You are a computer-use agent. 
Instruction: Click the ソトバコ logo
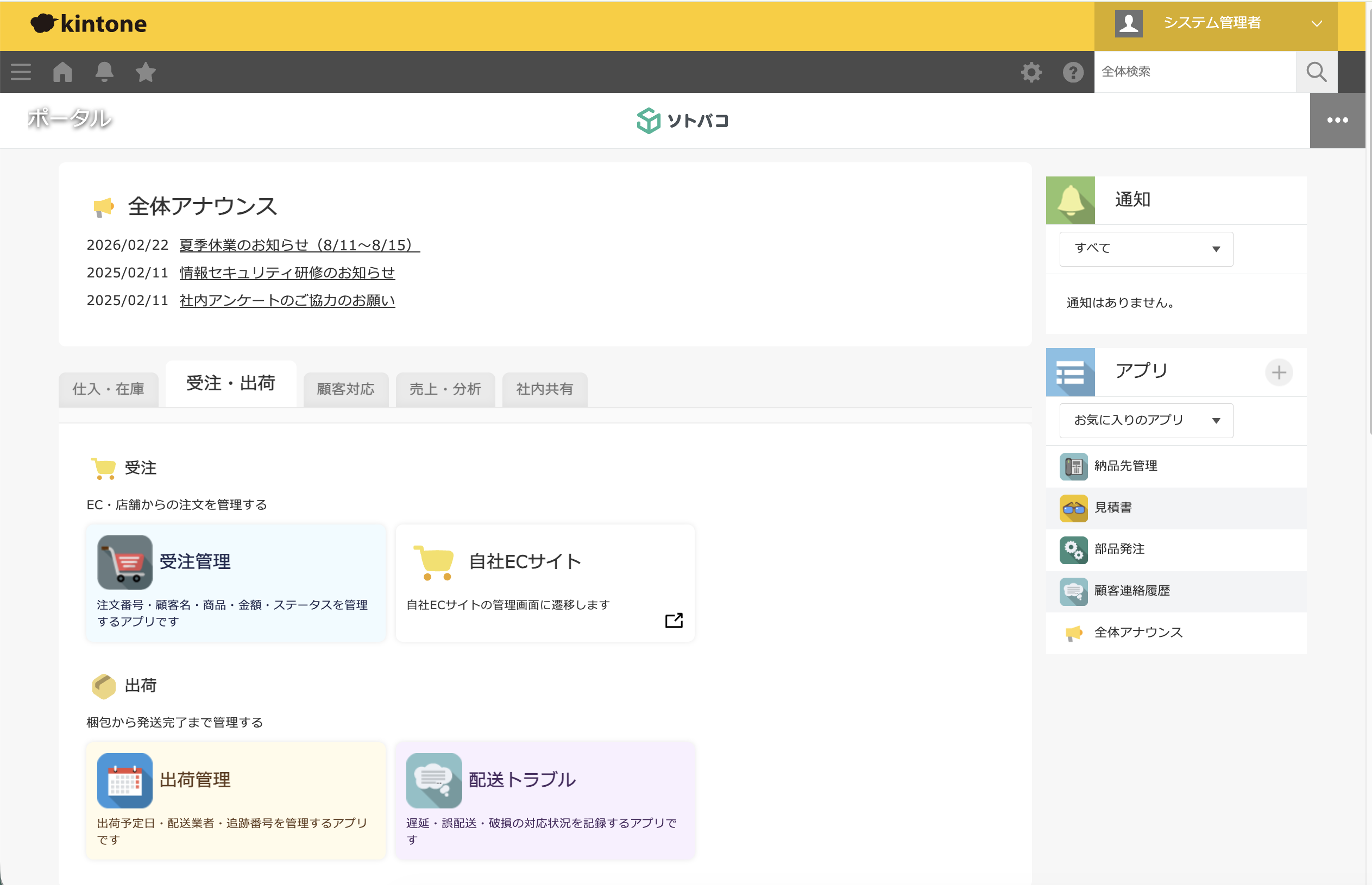tap(683, 120)
